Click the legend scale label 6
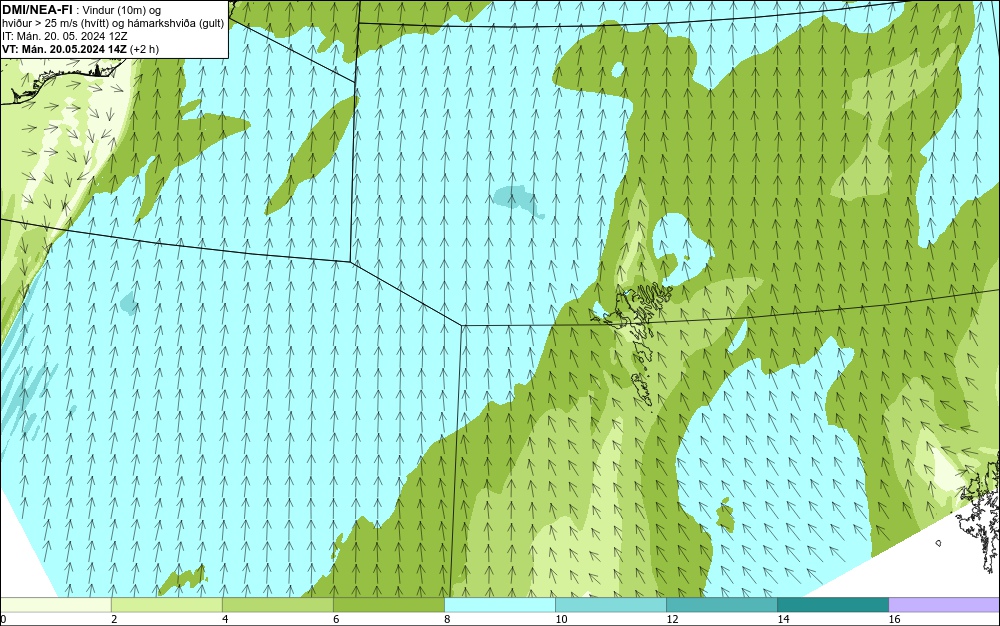 click(336, 619)
